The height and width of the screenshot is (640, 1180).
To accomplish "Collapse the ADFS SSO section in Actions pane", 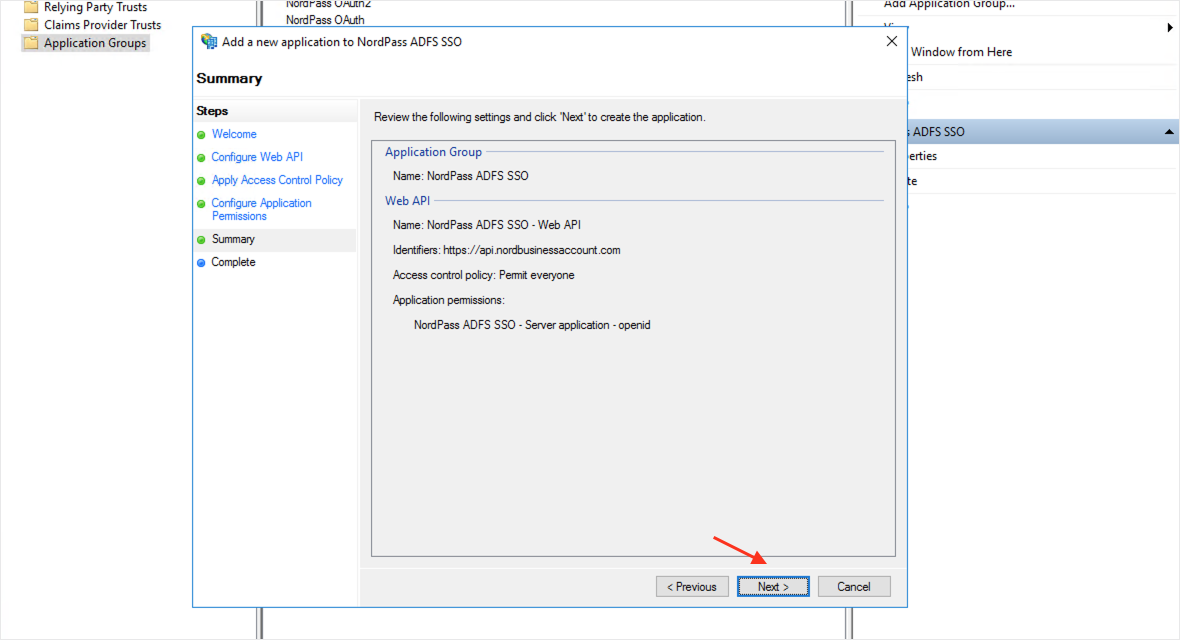I will click(1169, 132).
